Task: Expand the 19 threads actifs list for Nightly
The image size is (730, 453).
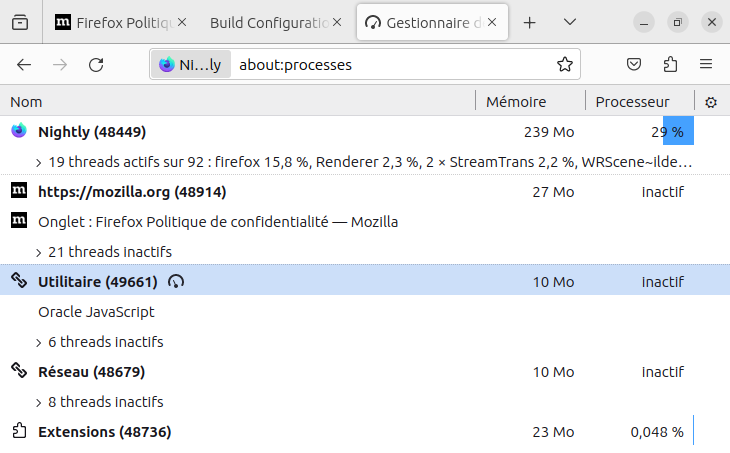Action: point(39,161)
